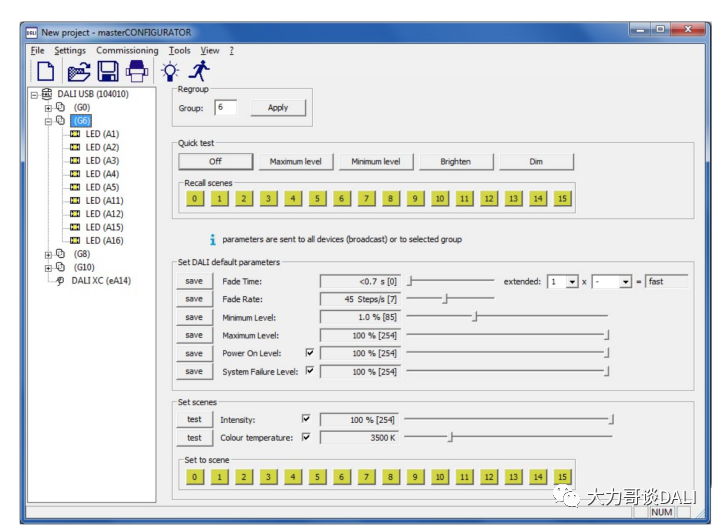Click the Save floppy disk icon
The height and width of the screenshot is (529, 720).
point(107,71)
